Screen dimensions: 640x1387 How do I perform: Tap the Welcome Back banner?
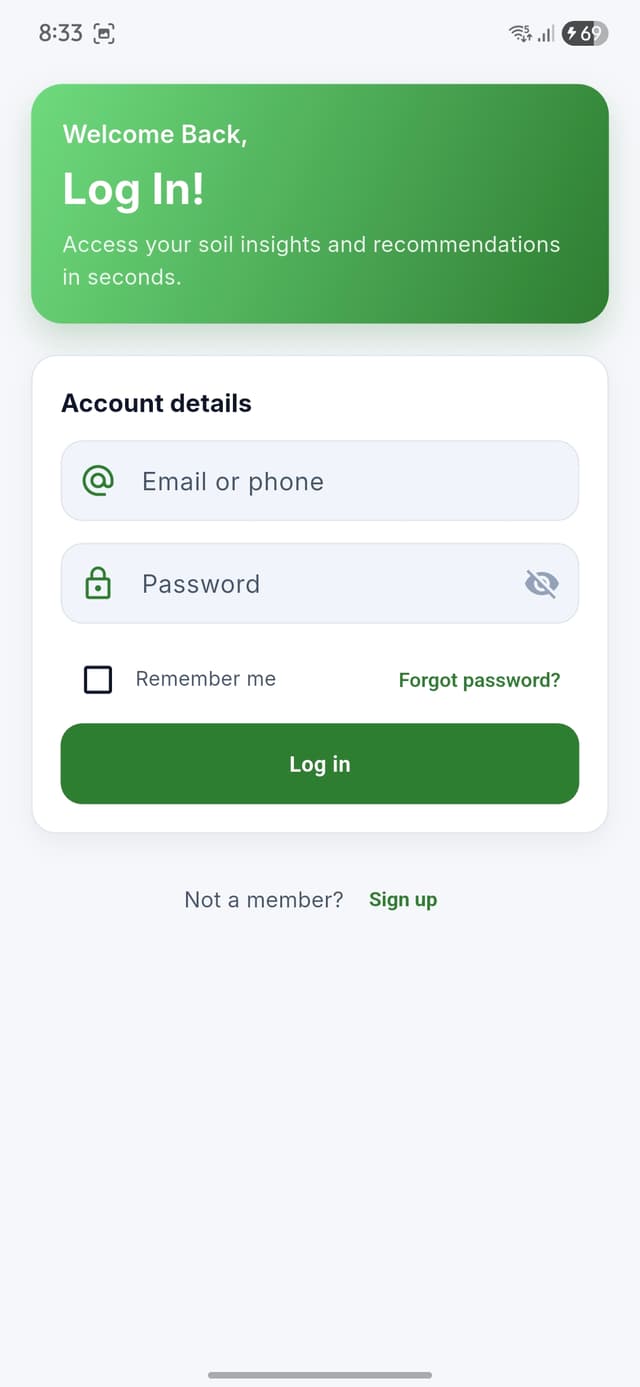[x=320, y=205]
